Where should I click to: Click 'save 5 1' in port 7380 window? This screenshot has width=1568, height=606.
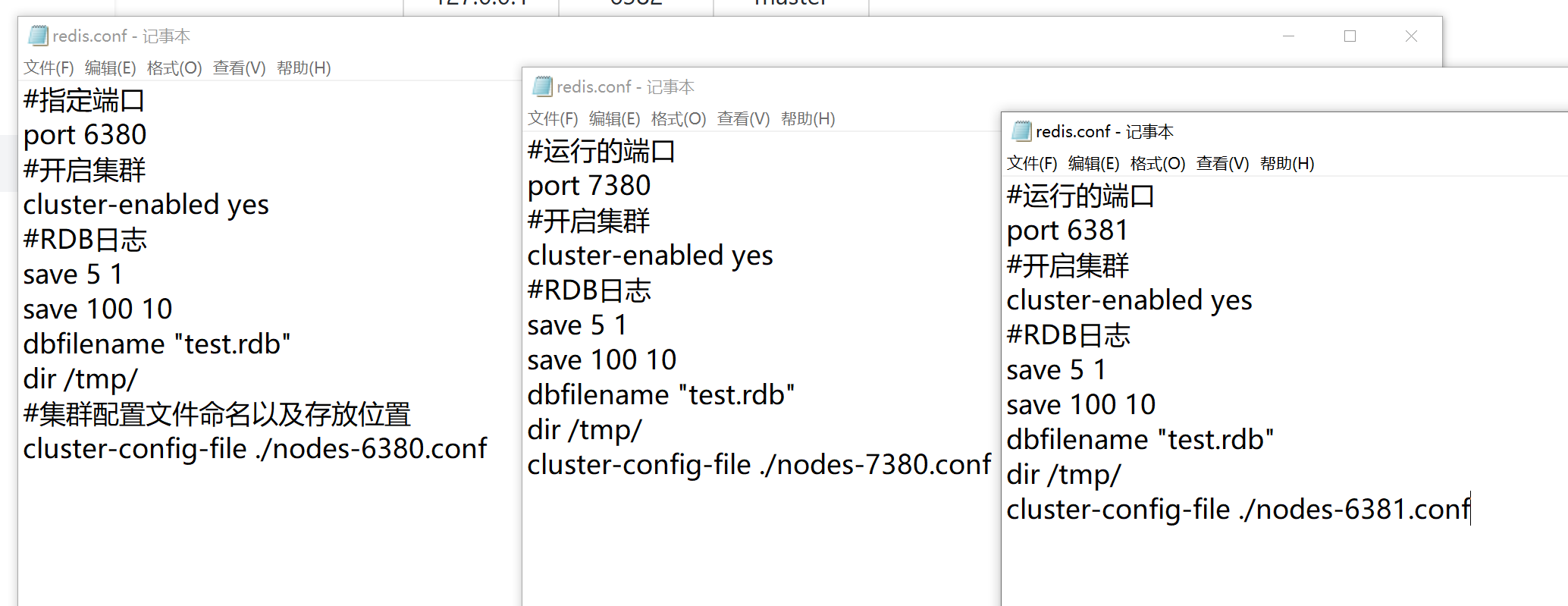(x=577, y=325)
